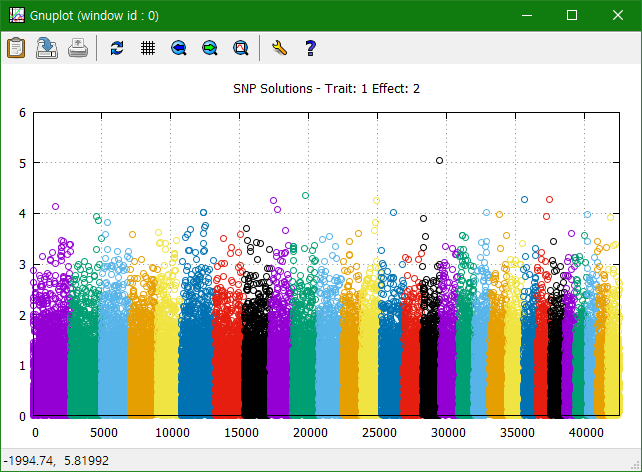This screenshot has width=642, height=472.
Task: Autoscale the plot with the magnifier icon
Action: (241, 48)
